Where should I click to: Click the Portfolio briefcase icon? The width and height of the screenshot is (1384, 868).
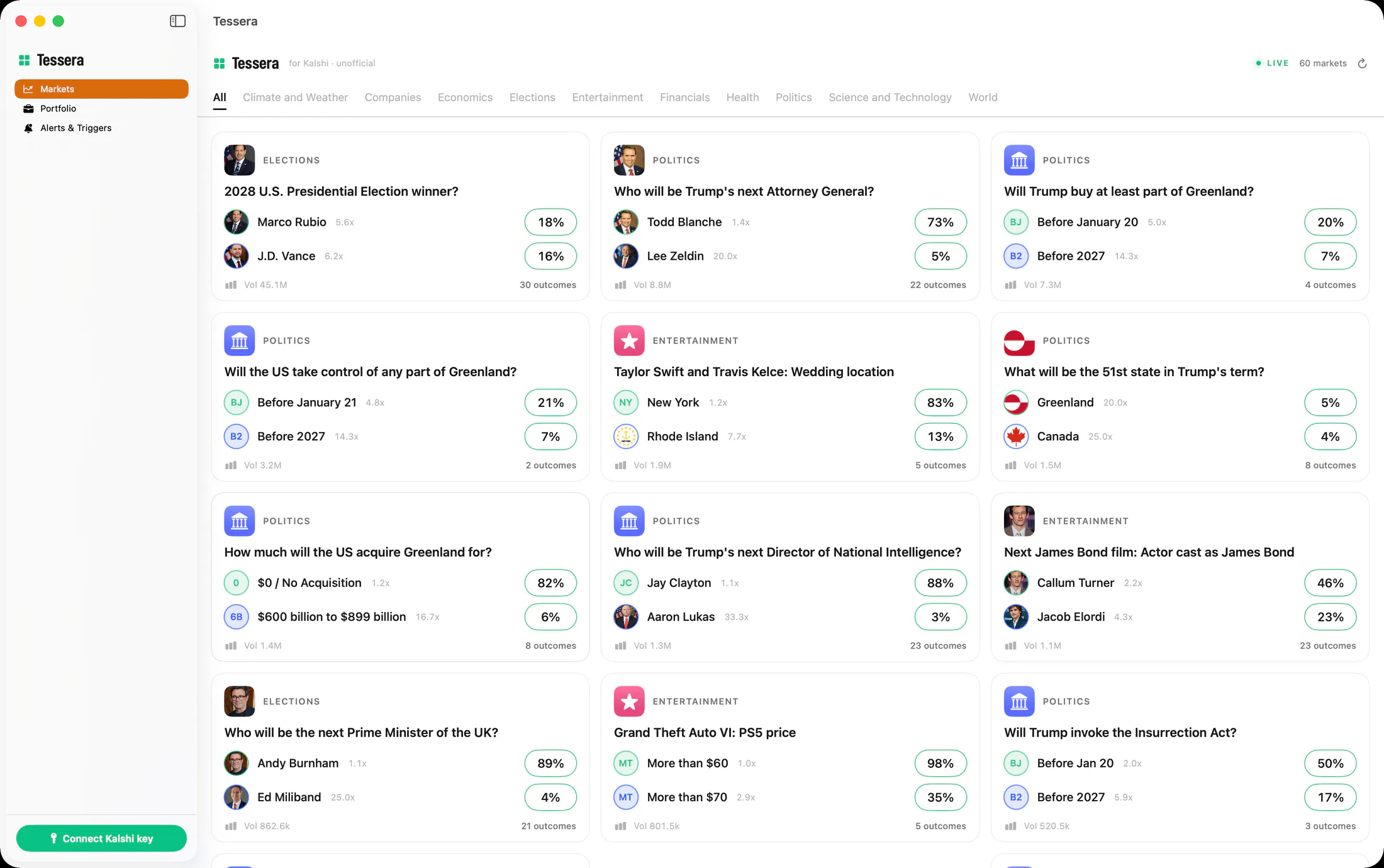[28, 109]
